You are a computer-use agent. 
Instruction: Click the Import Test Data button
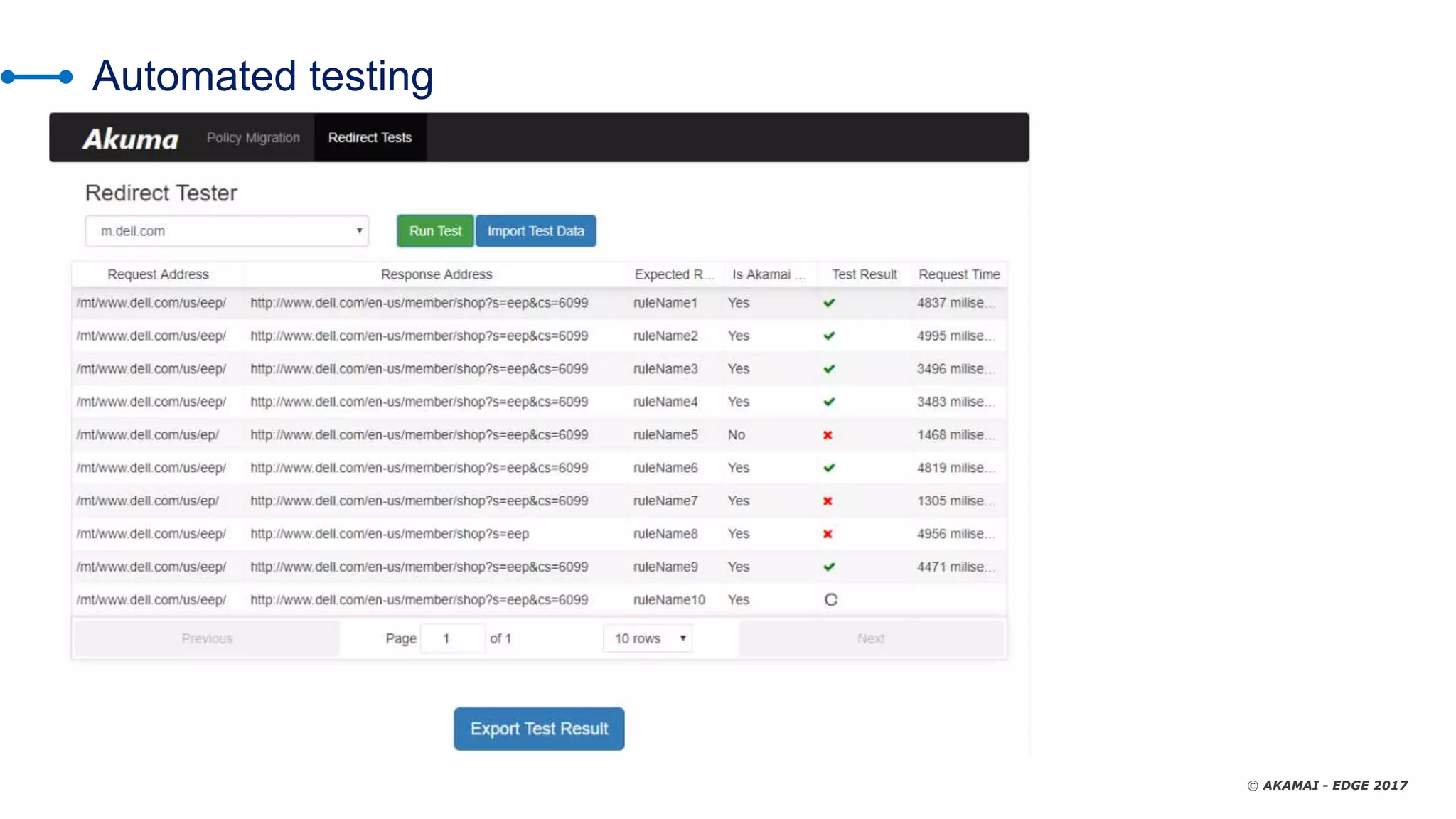536,231
